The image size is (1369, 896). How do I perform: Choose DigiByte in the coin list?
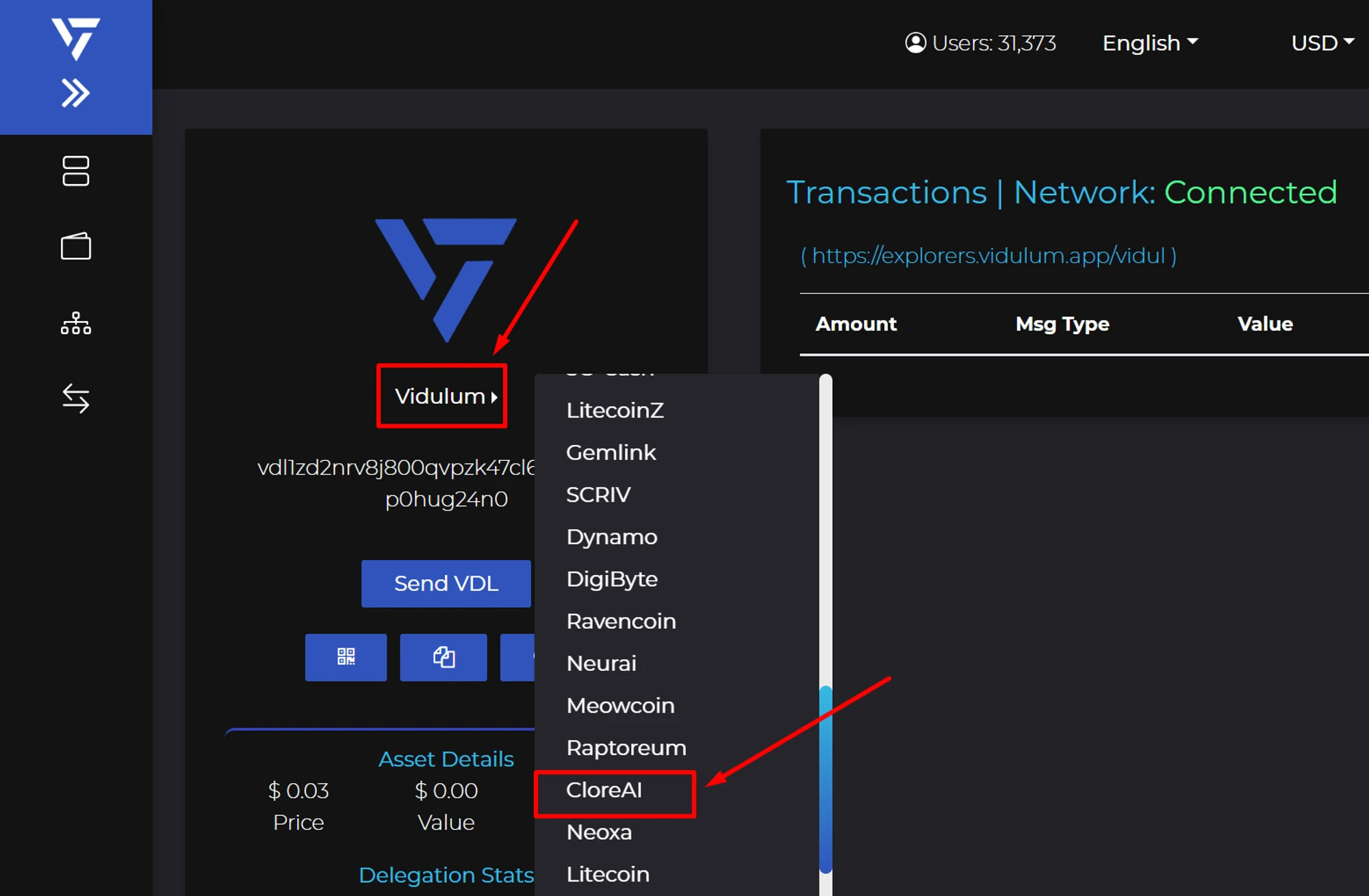coord(612,579)
